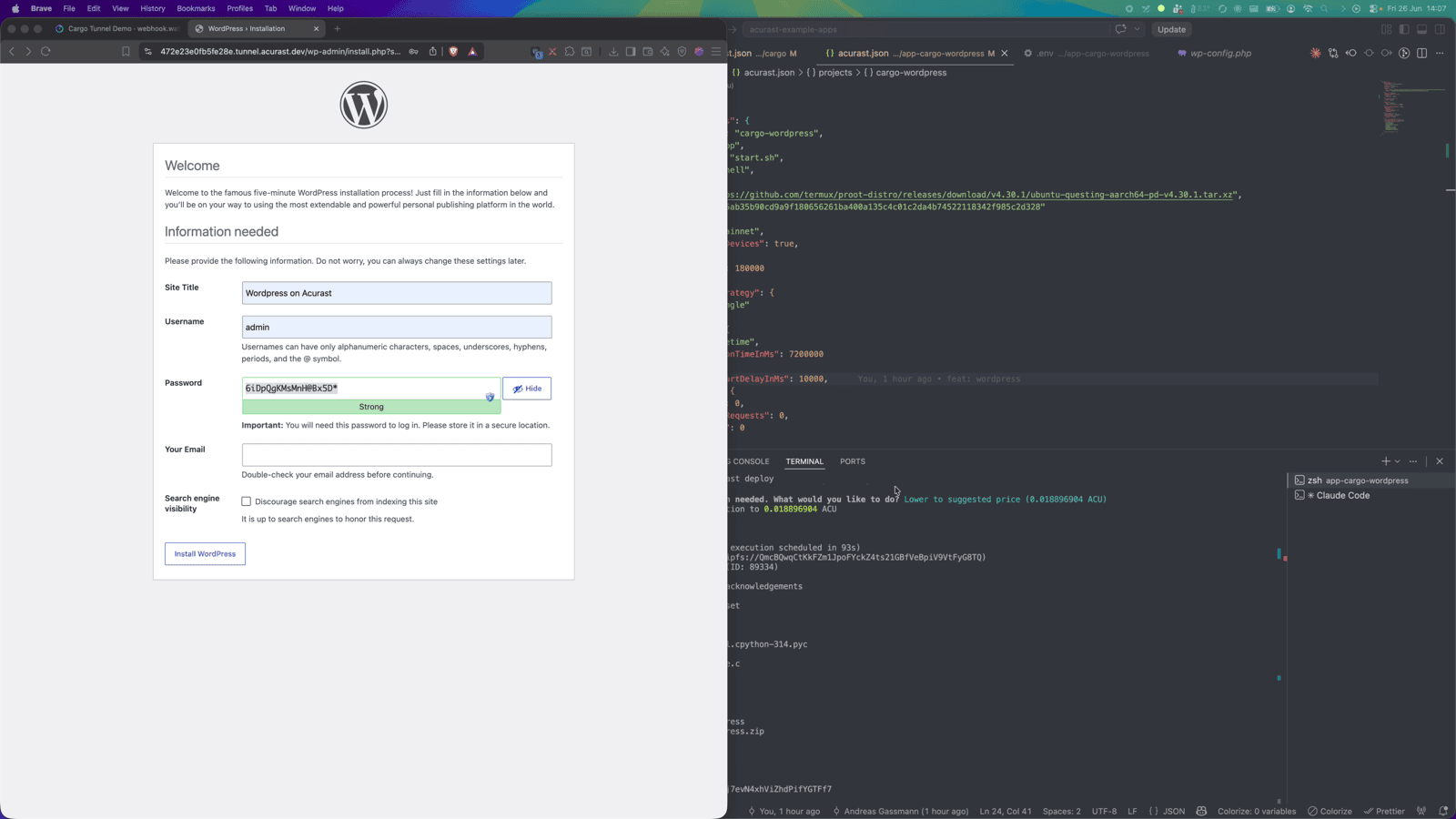Change Spaces: 2 indentation setting

click(1062, 811)
